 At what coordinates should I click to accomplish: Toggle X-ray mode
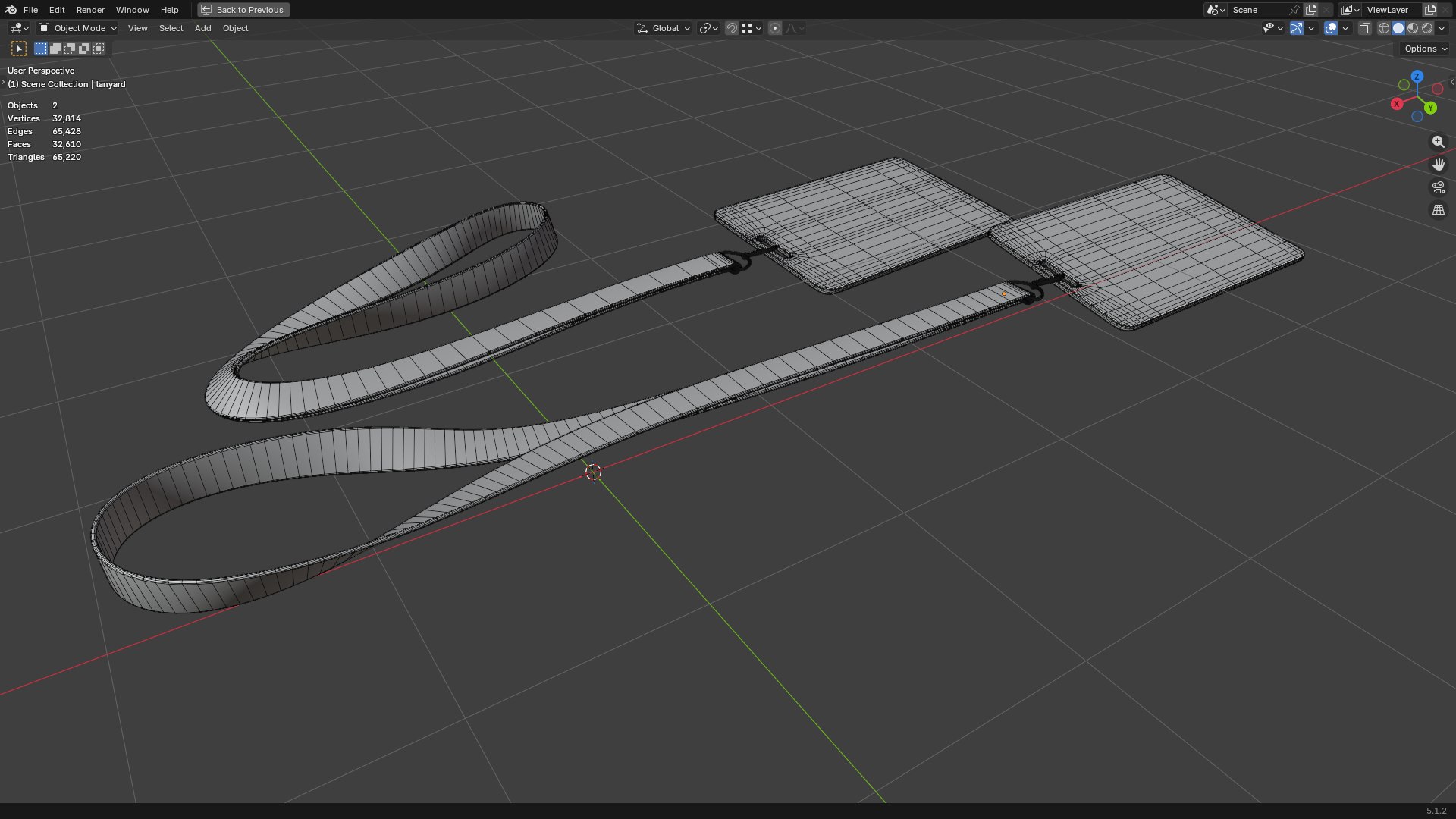tap(1364, 28)
